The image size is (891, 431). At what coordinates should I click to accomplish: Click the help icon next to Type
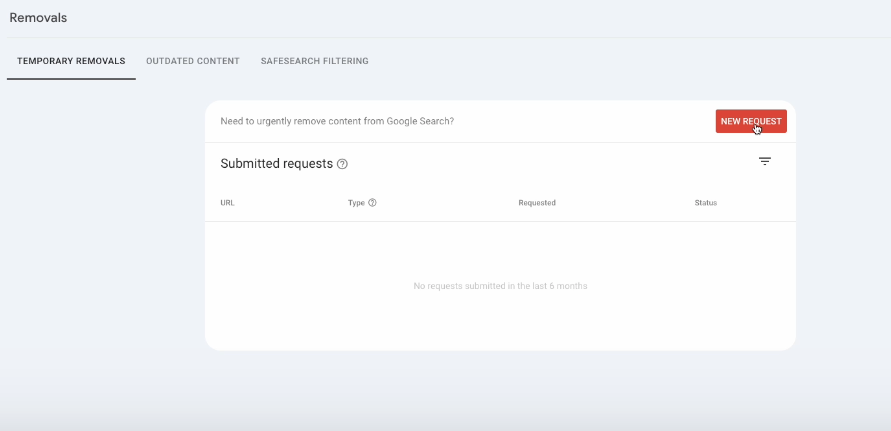[373, 203]
